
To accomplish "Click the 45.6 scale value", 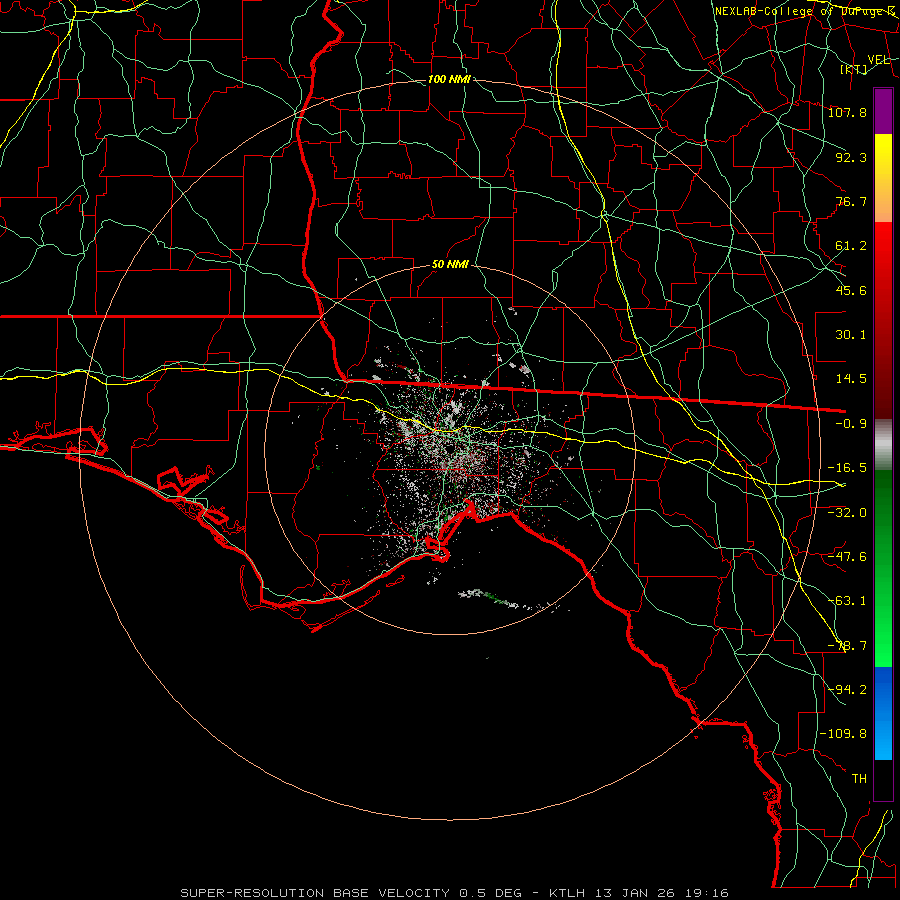I will pos(851,290).
